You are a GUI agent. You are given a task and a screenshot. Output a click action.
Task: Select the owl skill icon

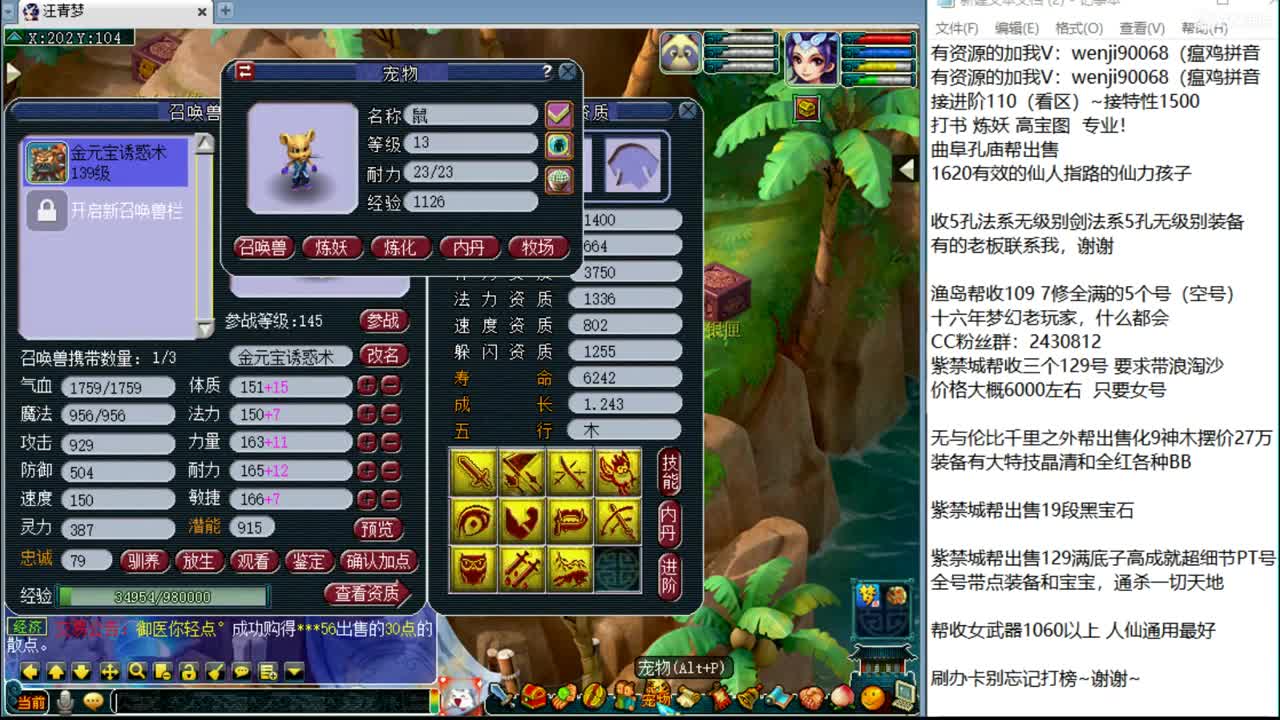click(x=474, y=568)
